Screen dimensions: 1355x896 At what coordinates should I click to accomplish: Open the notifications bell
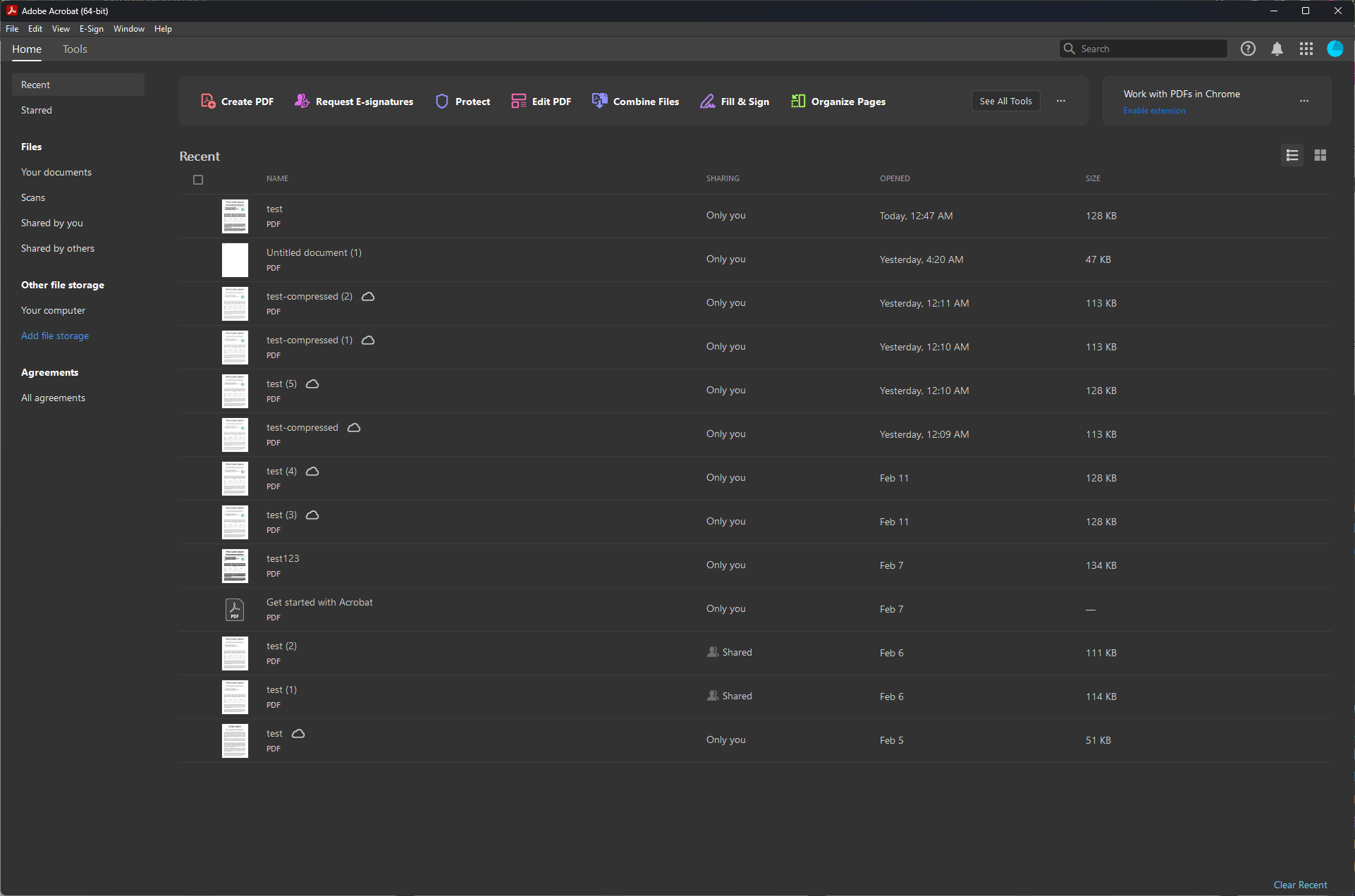tap(1277, 49)
